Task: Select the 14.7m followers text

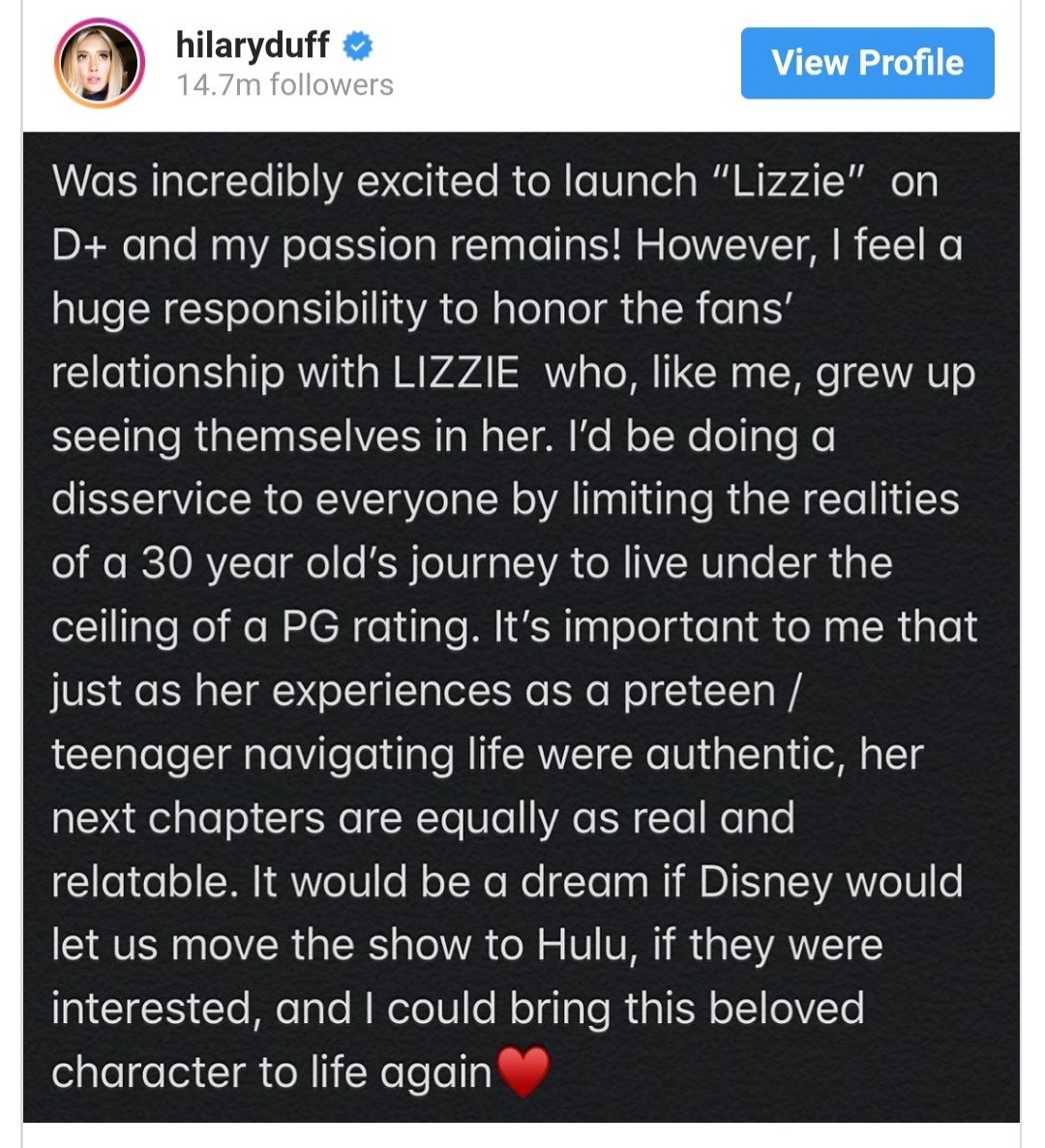Action: pyautogui.click(x=284, y=85)
